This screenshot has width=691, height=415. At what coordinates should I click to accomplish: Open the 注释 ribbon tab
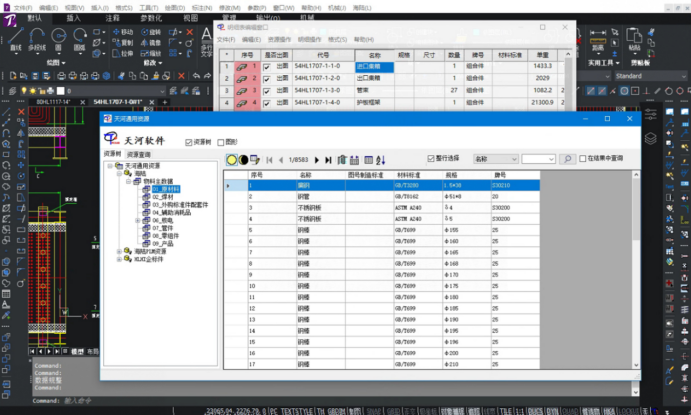click(x=112, y=18)
